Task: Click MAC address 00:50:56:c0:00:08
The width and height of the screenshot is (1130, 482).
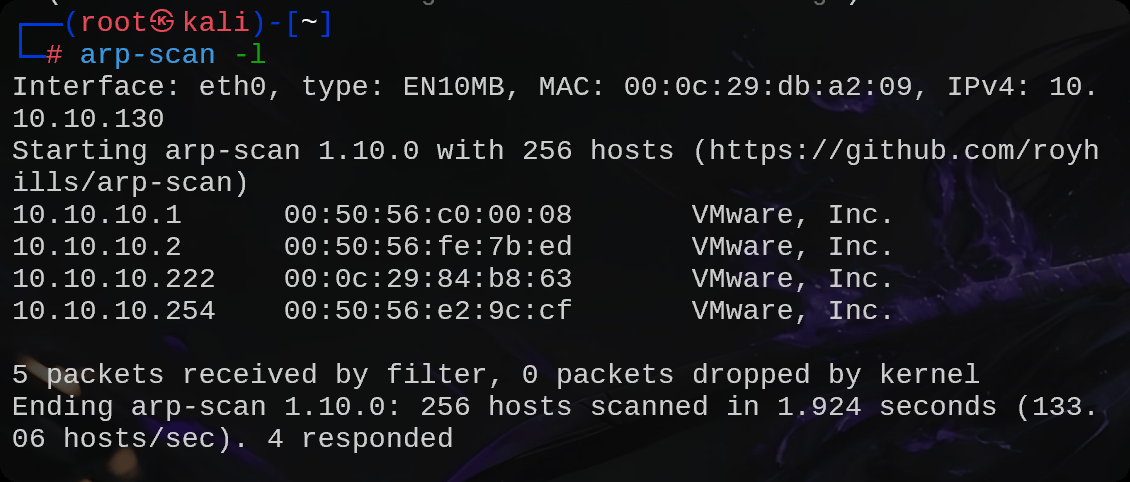Action: 428,215
